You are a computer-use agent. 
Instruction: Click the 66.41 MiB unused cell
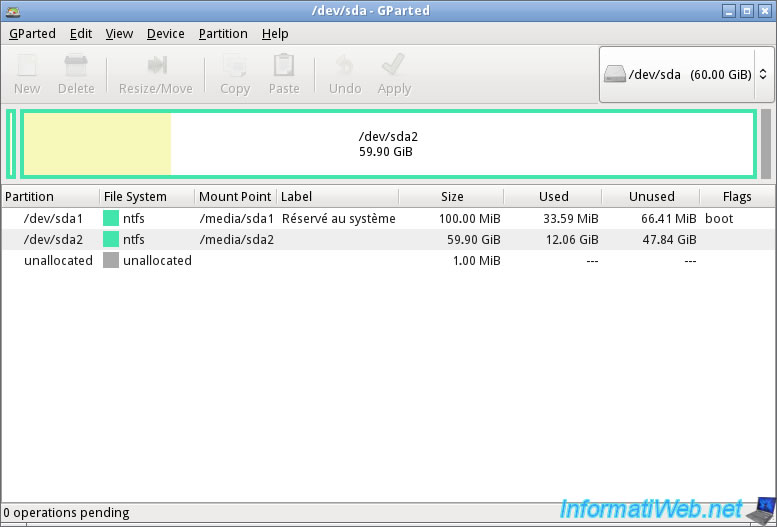tap(669, 219)
